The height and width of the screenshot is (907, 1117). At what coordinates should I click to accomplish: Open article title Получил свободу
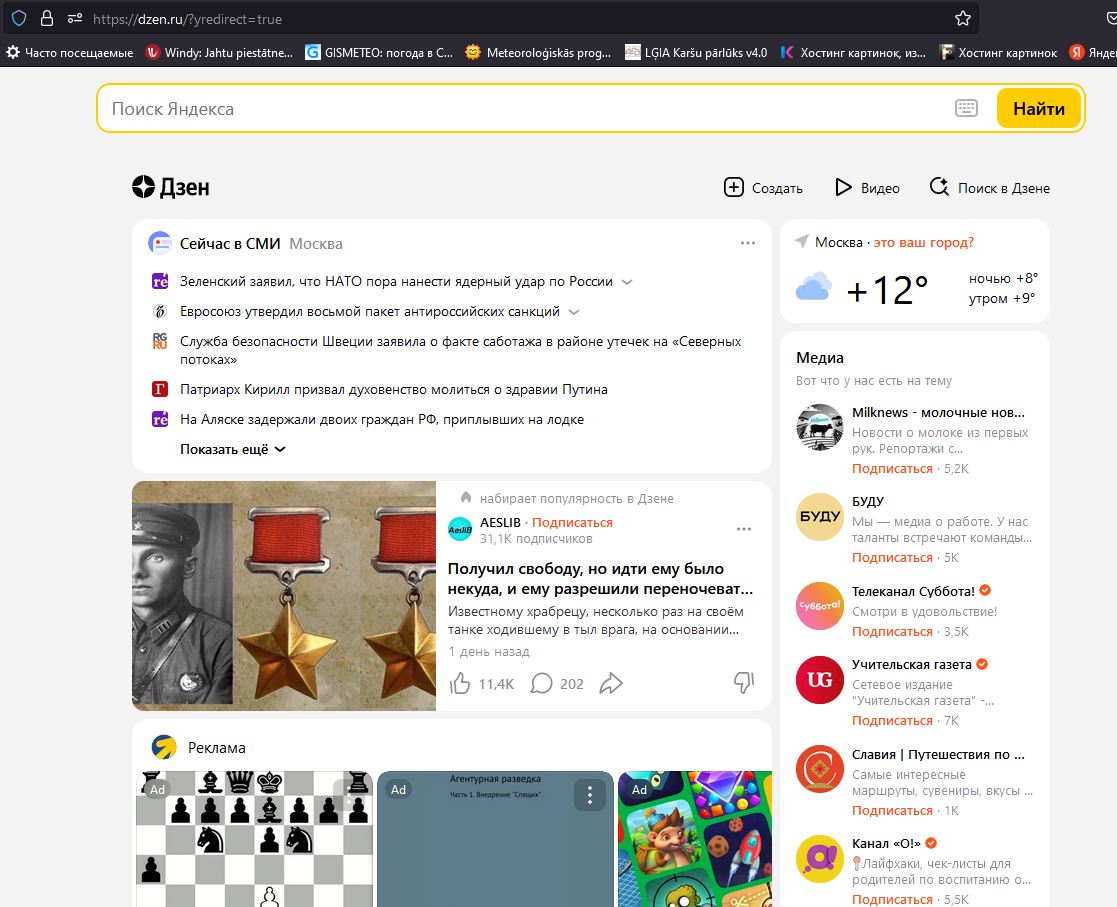(600, 579)
